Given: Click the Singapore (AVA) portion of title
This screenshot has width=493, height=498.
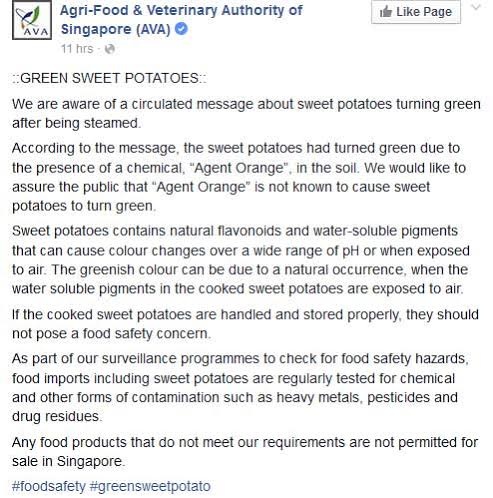Looking at the screenshot, I should pos(116,29).
